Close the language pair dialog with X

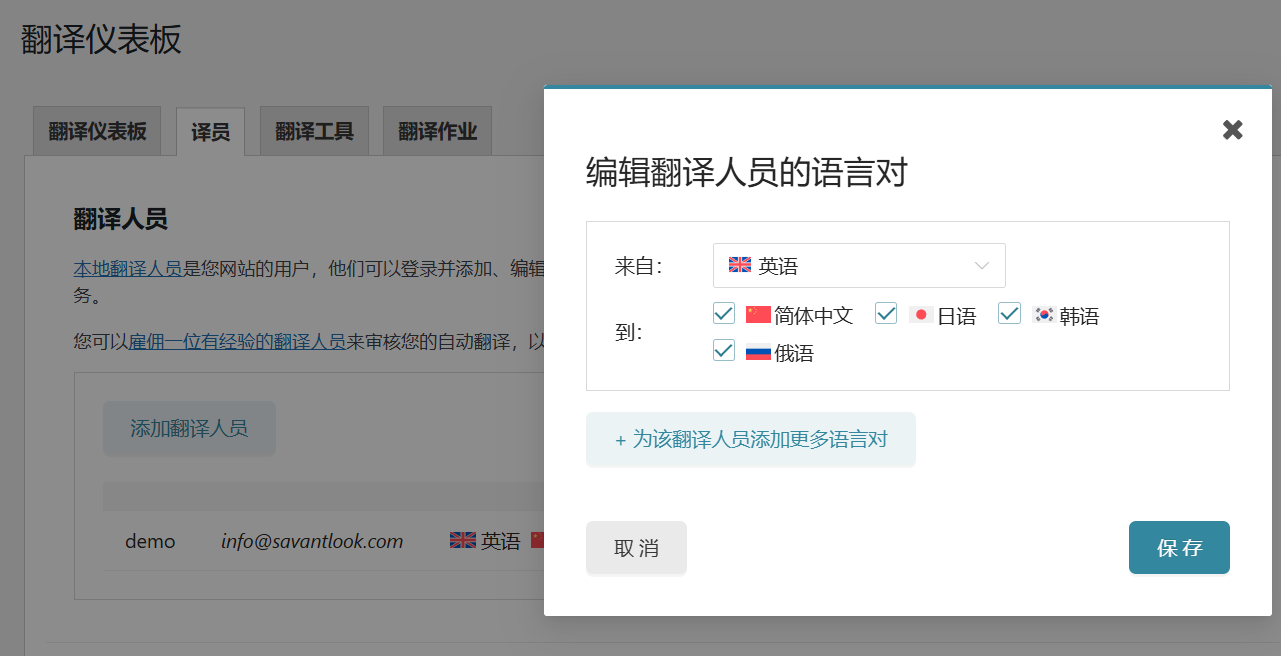(x=1232, y=130)
